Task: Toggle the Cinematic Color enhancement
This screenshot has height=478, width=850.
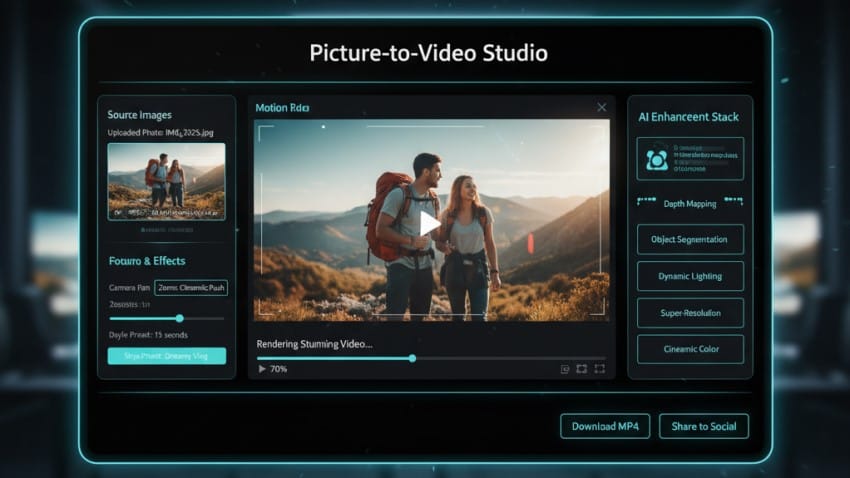Action: (690, 349)
